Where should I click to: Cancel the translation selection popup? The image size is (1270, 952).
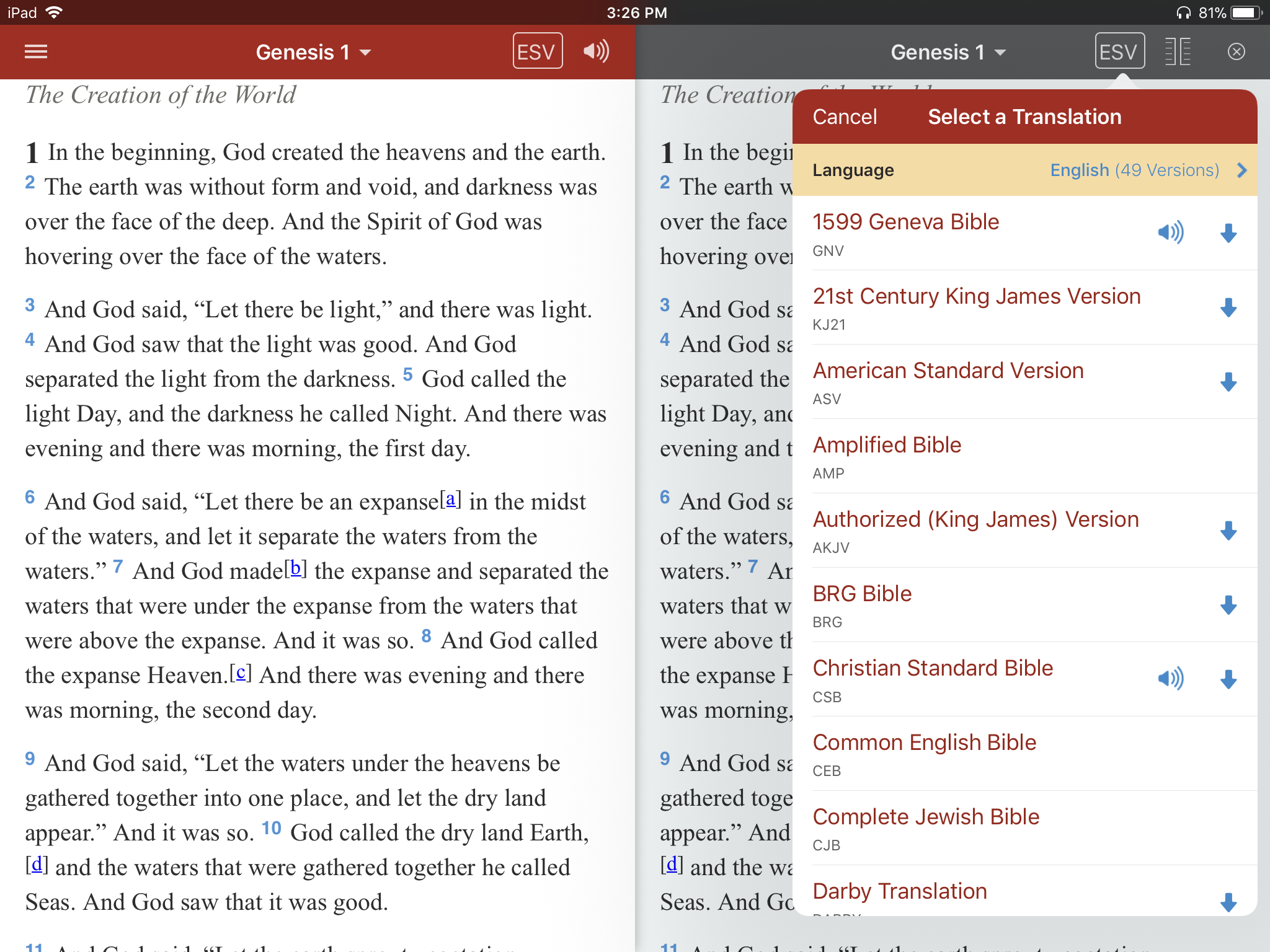coord(845,117)
